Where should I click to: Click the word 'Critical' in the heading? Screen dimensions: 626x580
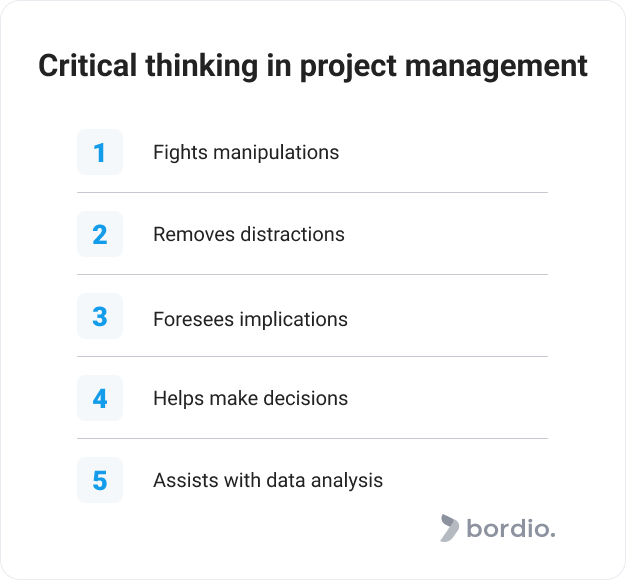[x=87, y=65]
